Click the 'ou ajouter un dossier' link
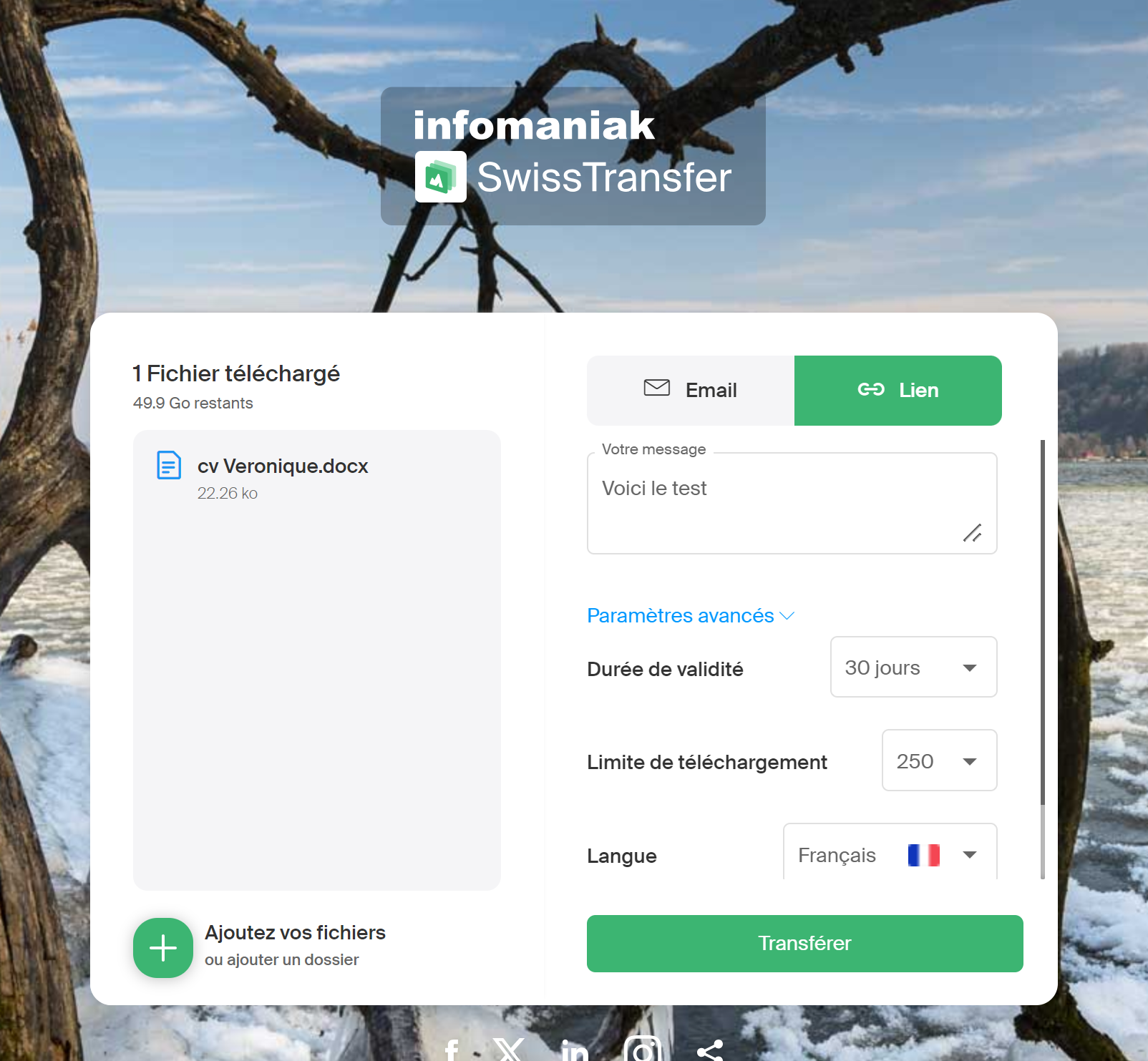 pyautogui.click(x=281, y=959)
